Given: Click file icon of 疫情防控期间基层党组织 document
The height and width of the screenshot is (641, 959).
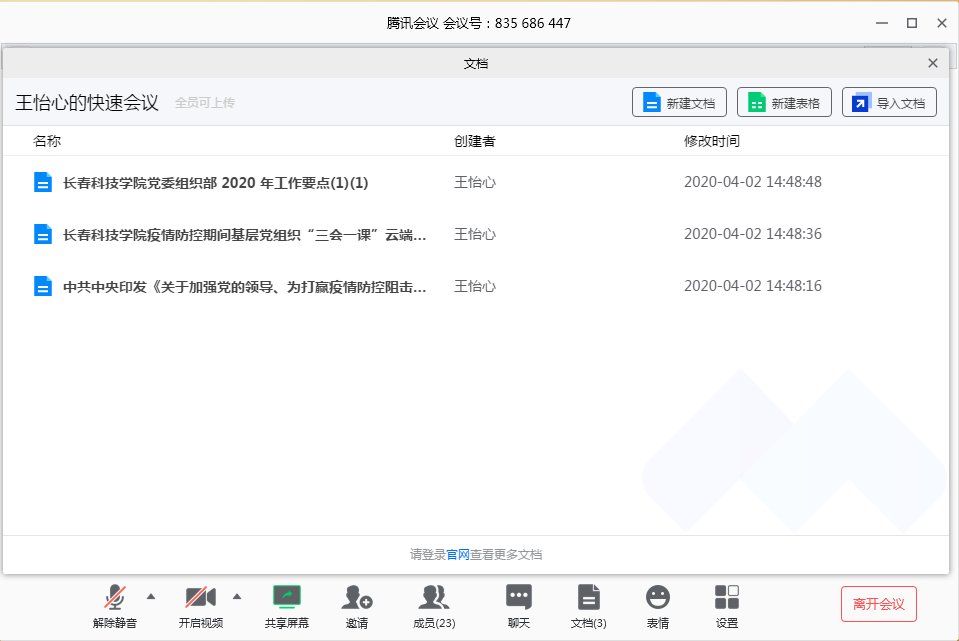Looking at the screenshot, I should (43, 234).
